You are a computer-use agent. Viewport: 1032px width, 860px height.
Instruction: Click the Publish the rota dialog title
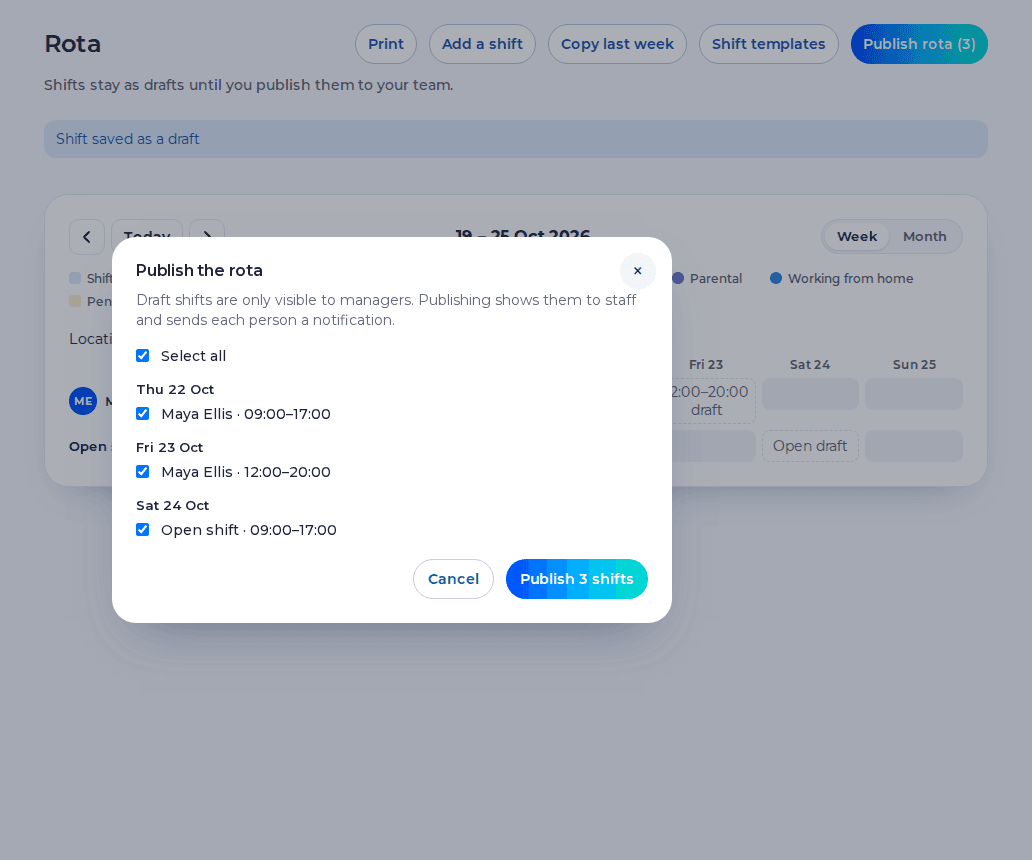199,270
